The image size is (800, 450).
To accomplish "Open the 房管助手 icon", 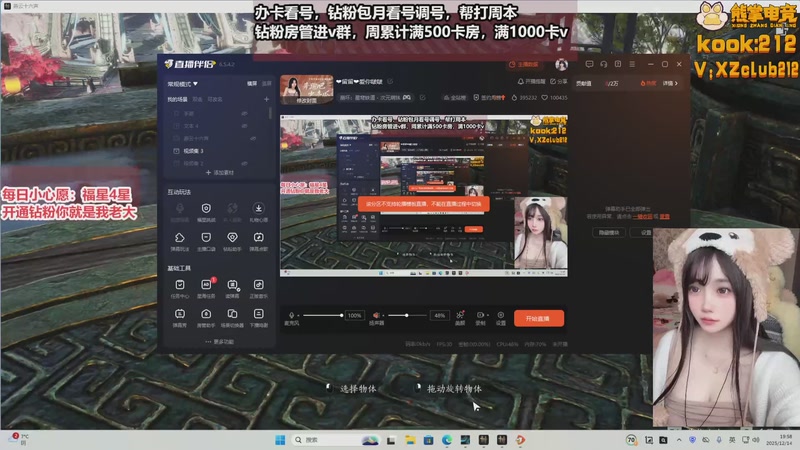I will click(206, 314).
